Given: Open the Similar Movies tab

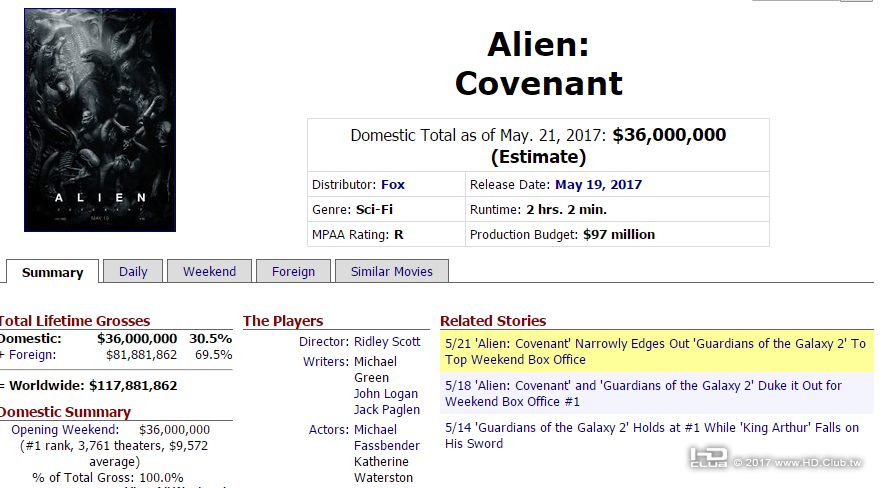Looking at the screenshot, I should pos(392,271).
